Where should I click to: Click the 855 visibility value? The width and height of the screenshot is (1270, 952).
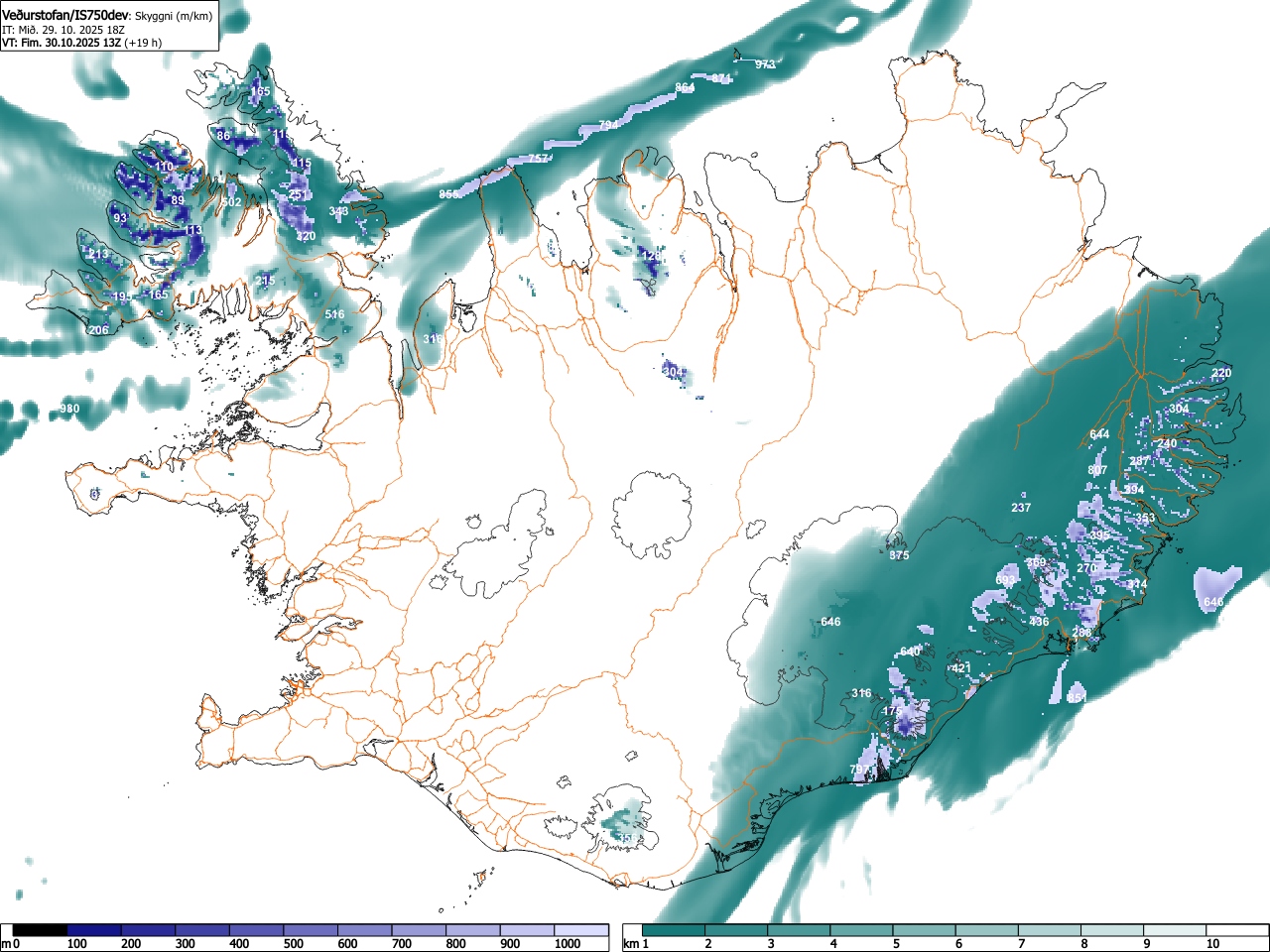[x=449, y=194]
